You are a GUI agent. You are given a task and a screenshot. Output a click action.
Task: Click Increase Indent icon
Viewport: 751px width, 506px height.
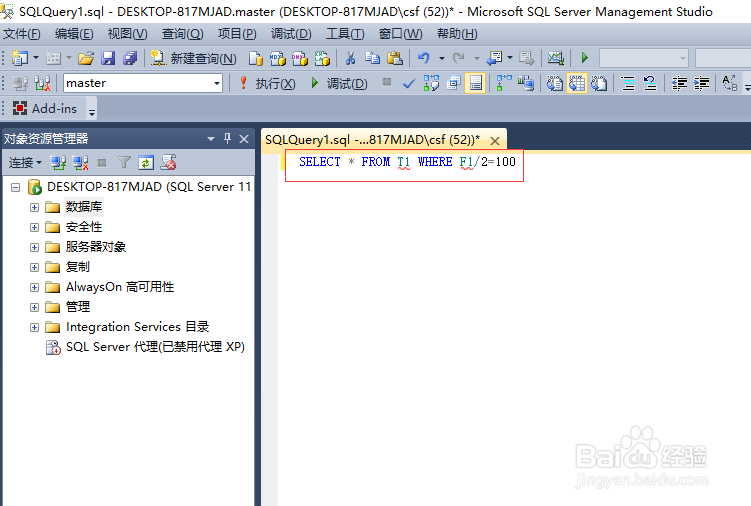701,83
